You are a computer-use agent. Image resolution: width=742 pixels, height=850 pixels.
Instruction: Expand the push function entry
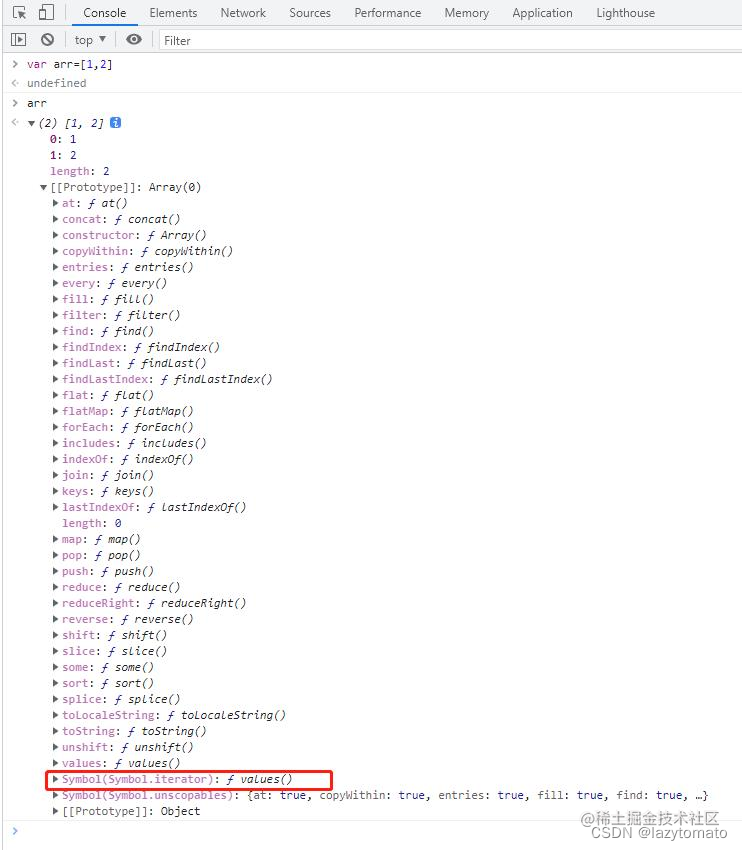pos(55,571)
